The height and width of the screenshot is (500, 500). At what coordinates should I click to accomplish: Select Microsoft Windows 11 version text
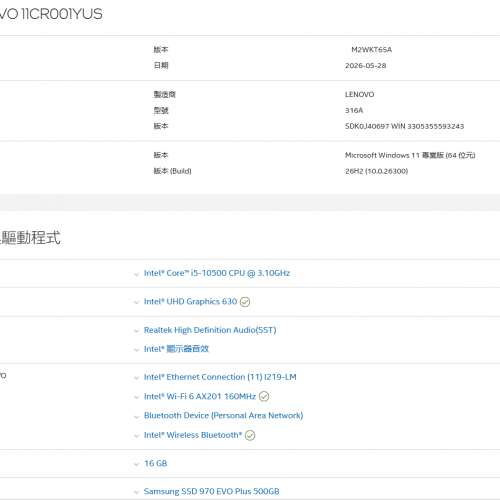pyautogui.click(x=410, y=155)
